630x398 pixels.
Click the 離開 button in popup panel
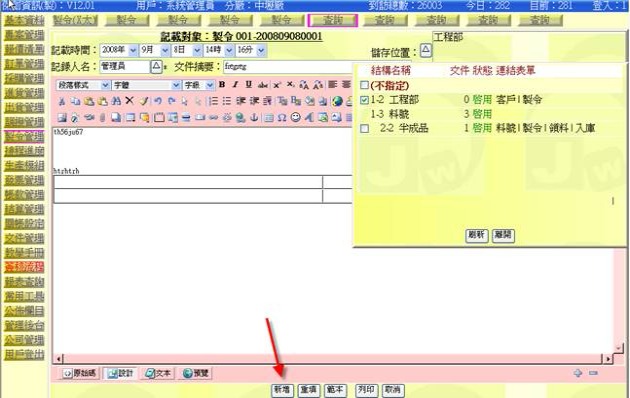pos(503,235)
